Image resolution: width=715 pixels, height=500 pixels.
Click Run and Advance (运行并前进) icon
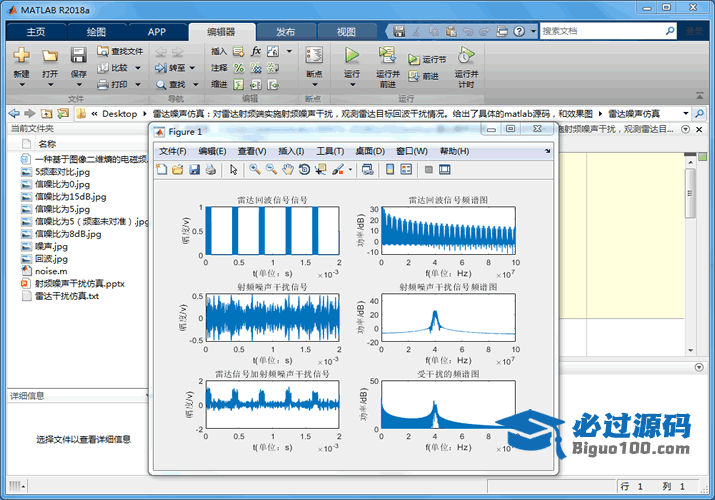(x=387, y=55)
